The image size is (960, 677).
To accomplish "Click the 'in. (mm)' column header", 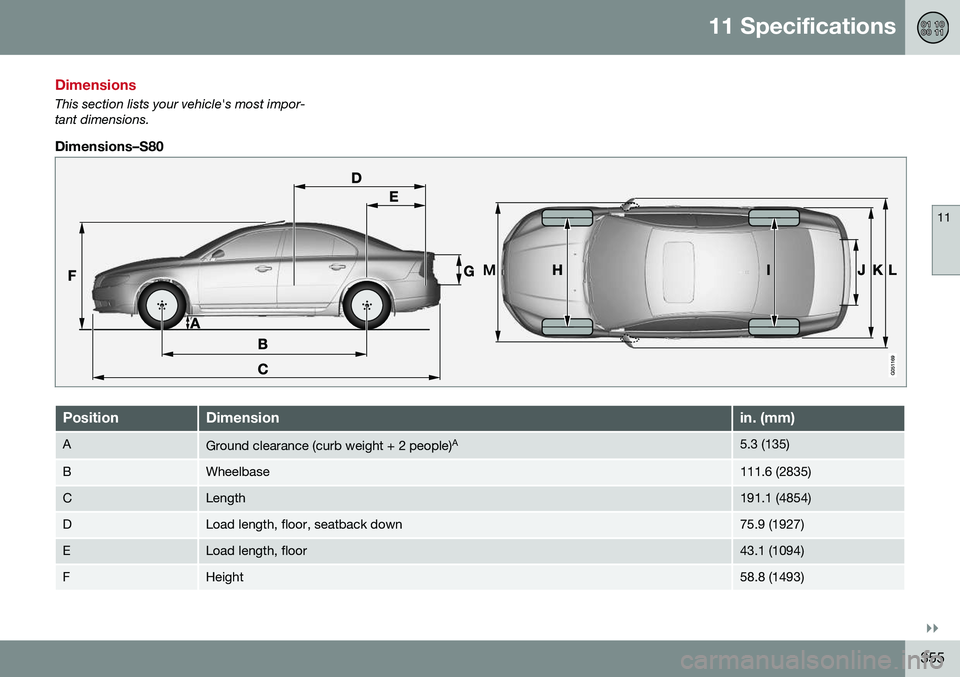I will pyautogui.click(x=818, y=418).
